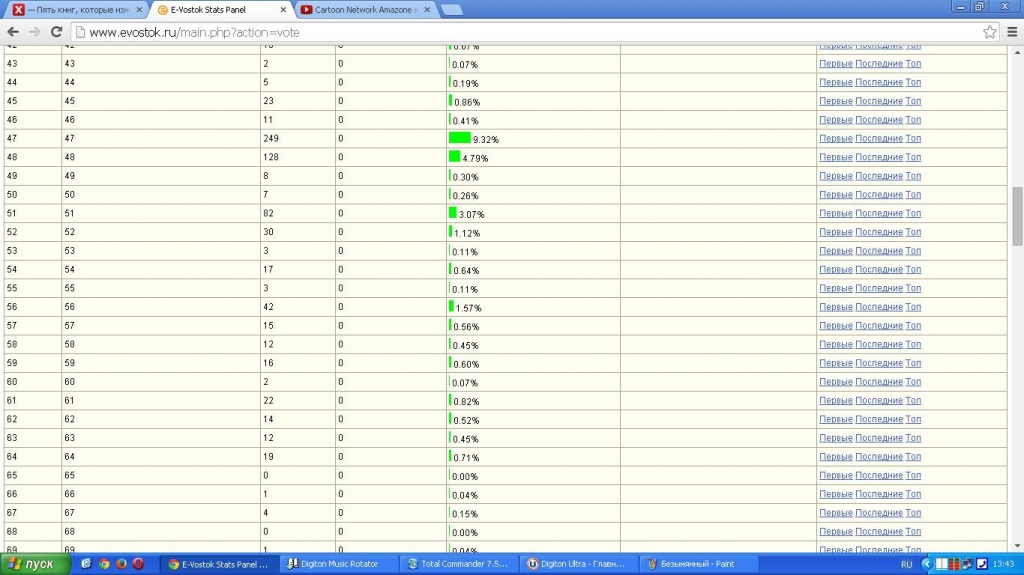Launch Chrome from the quick launch bar
The image size is (1024, 575).
pyautogui.click(x=104, y=564)
